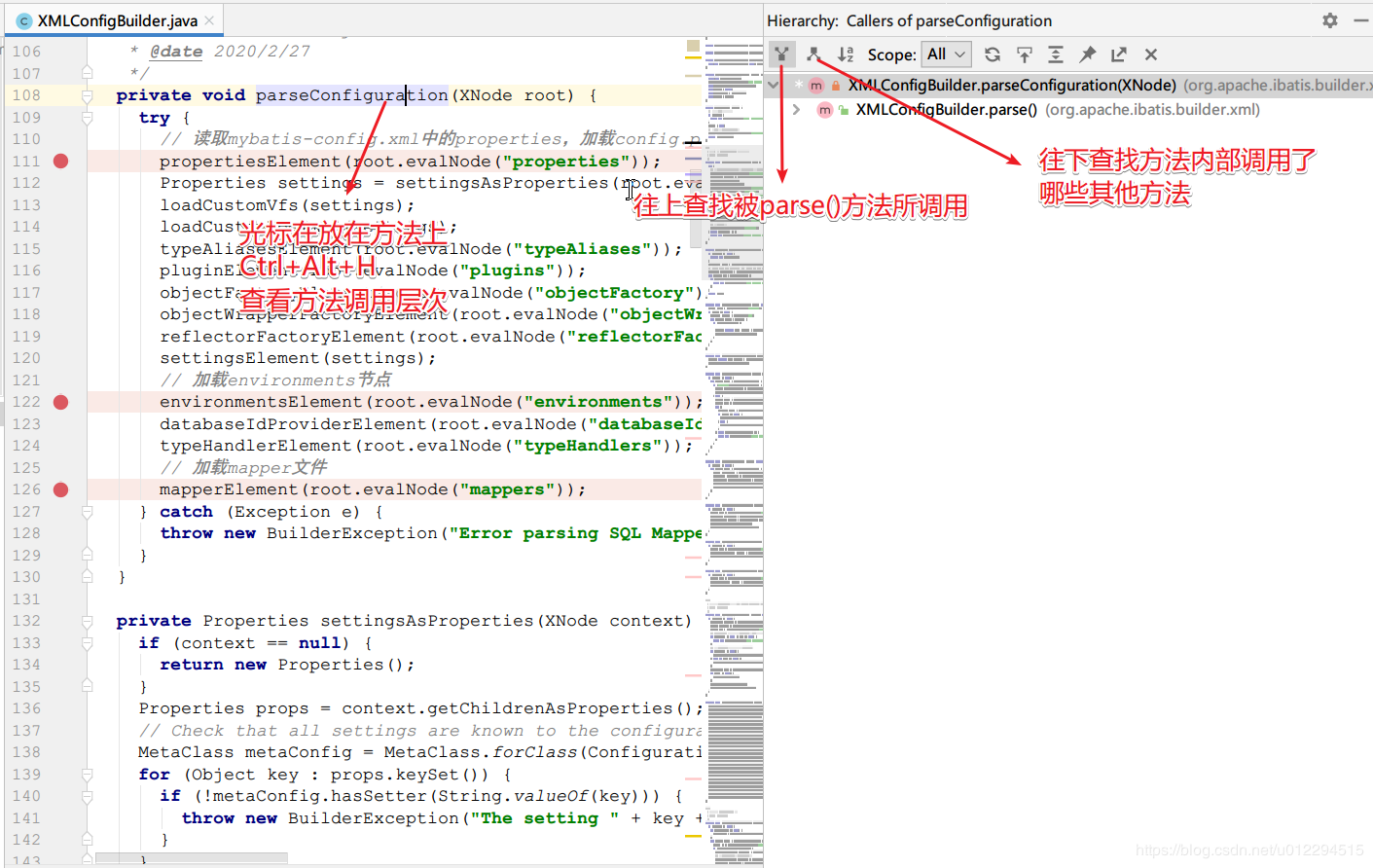
Task: Click reflectorFactoryElement on line 119
Action: coord(282,337)
